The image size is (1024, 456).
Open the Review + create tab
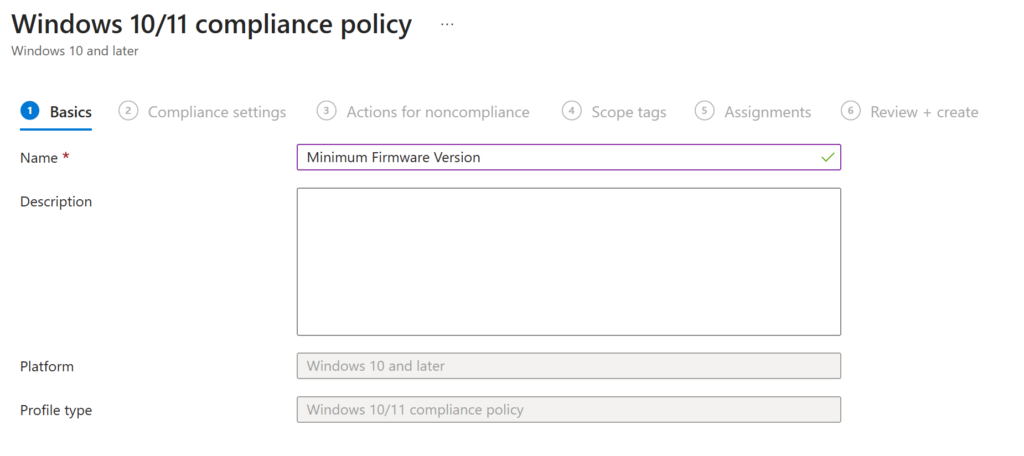point(924,112)
